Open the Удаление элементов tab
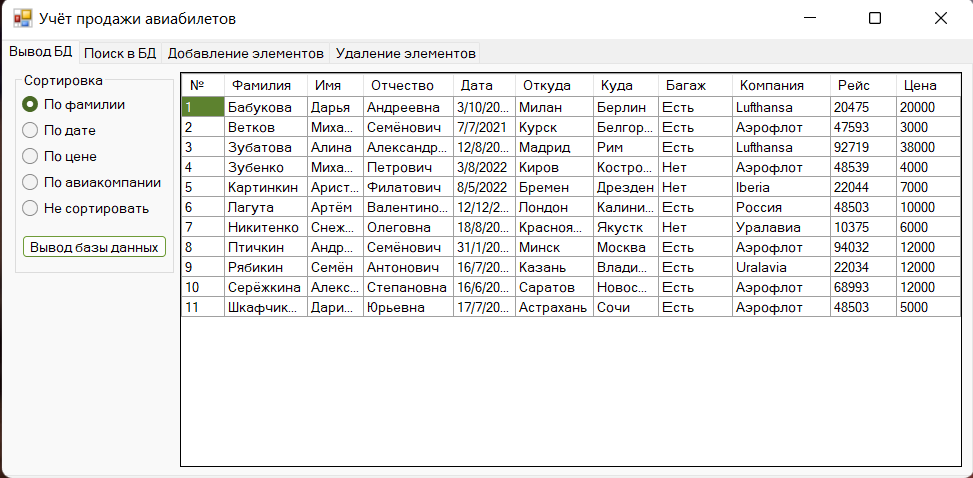 (405, 53)
